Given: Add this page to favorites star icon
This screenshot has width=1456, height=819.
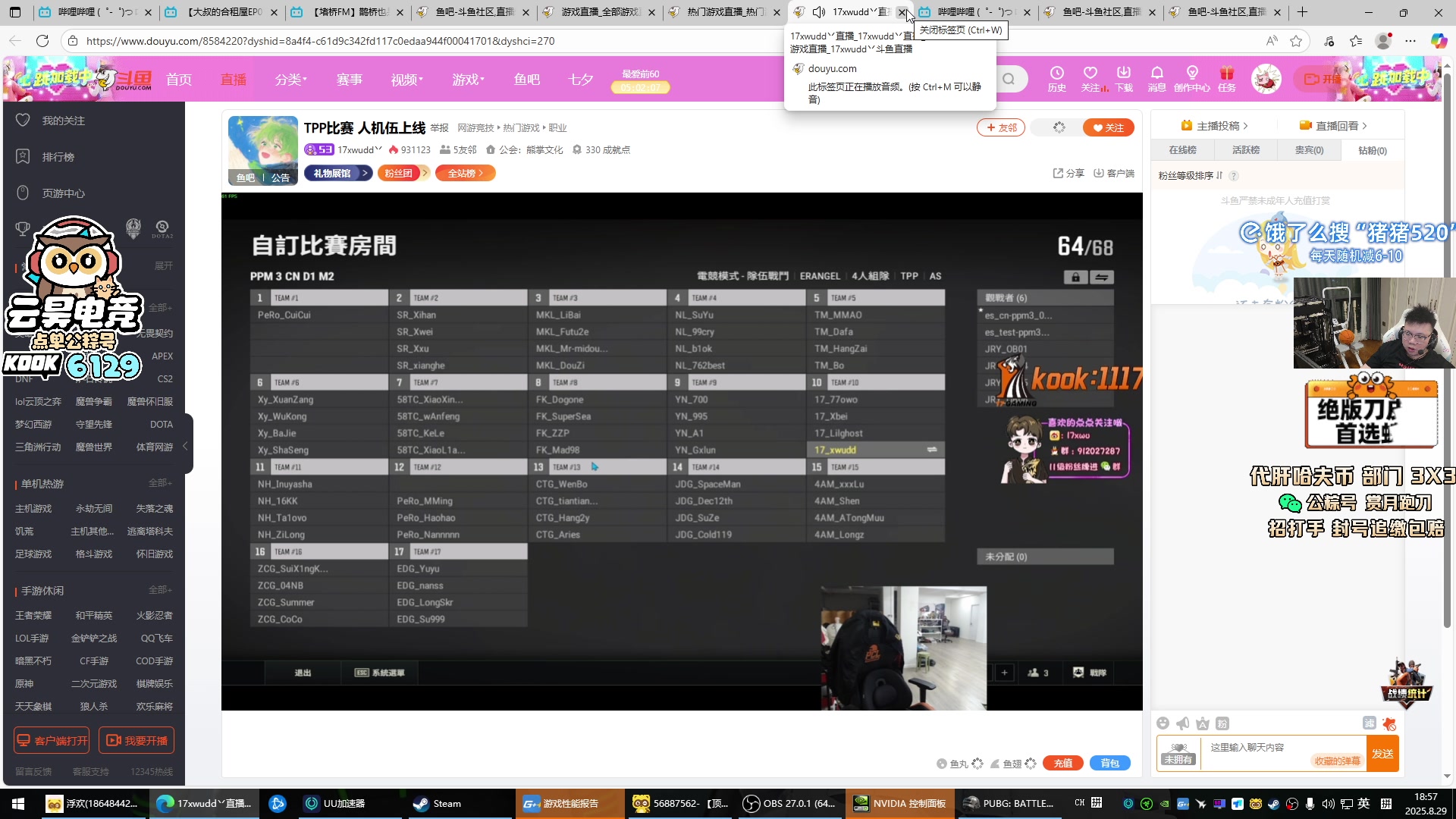Looking at the screenshot, I should pyautogui.click(x=1296, y=41).
